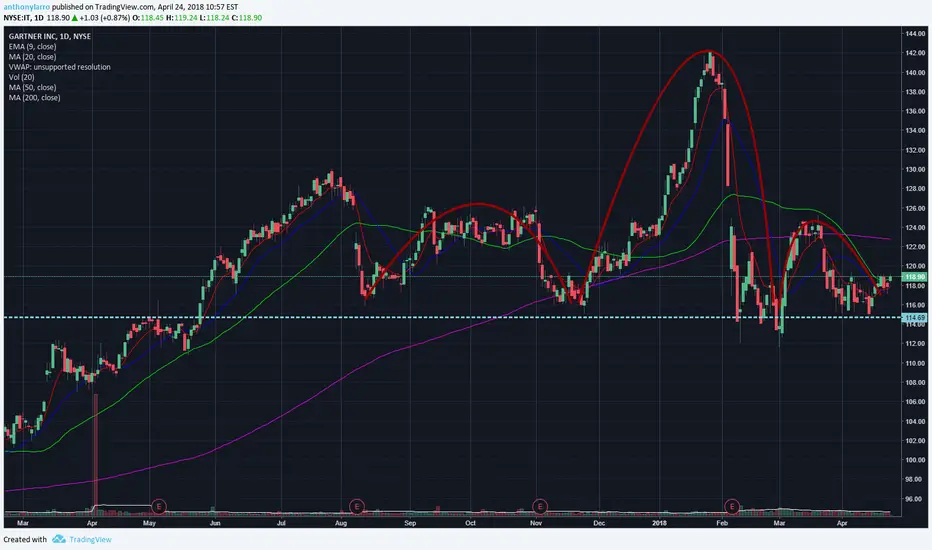Open the TradingView link beside Created with
Image resolution: width=932 pixels, height=550 pixels.
90,539
